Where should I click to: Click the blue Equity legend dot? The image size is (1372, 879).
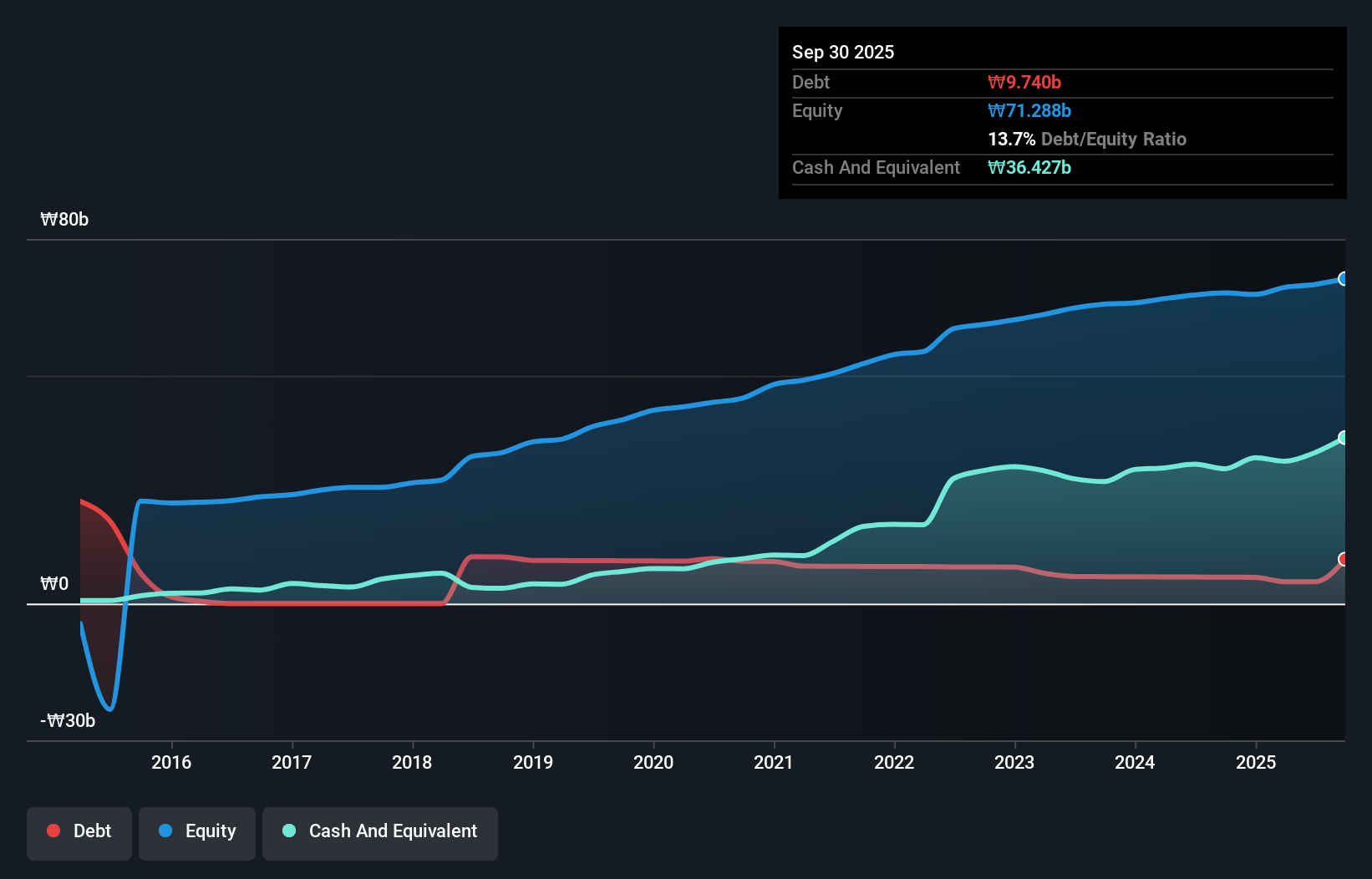pyautogui.click(x=165, y=831)
